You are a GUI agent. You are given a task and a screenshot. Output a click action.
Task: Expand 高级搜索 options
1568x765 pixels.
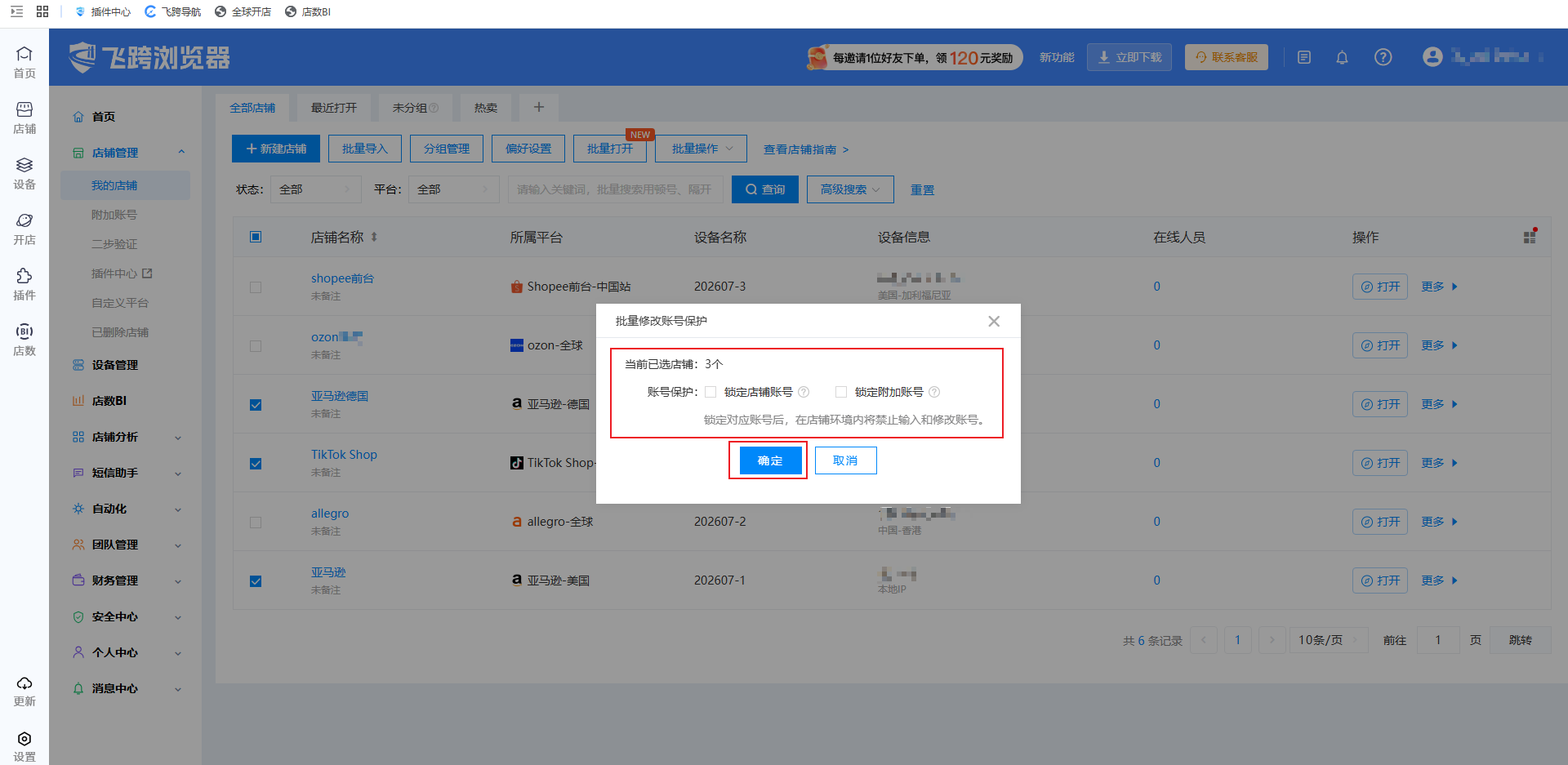coord(850,189)
